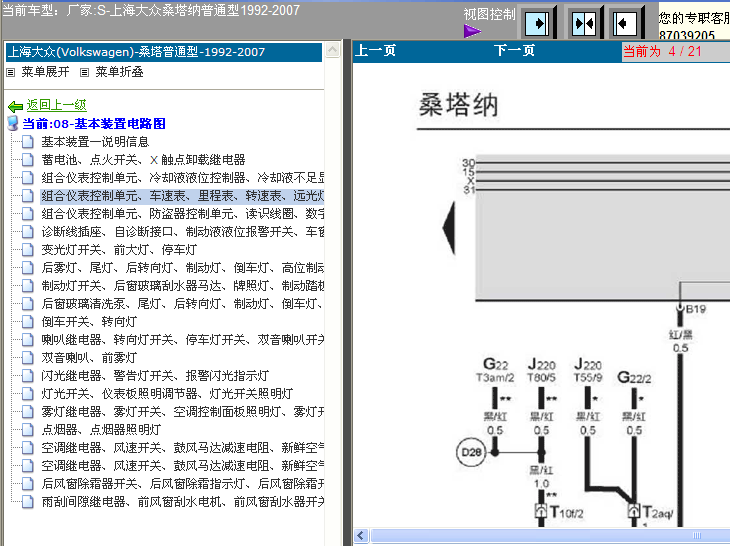Click document icon beside 点烟器、点烟器照明灯

[x=27, y=430]
